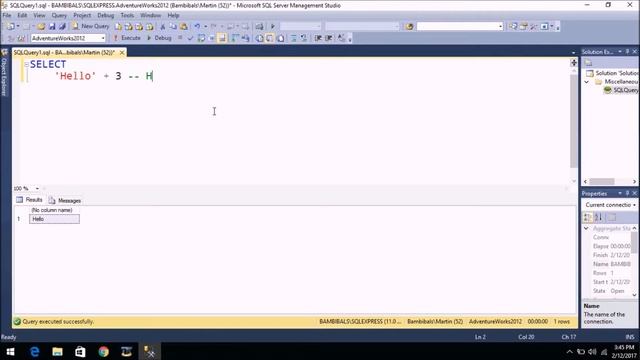Collapse the Miscellaneous Files folder

point(587,82)
